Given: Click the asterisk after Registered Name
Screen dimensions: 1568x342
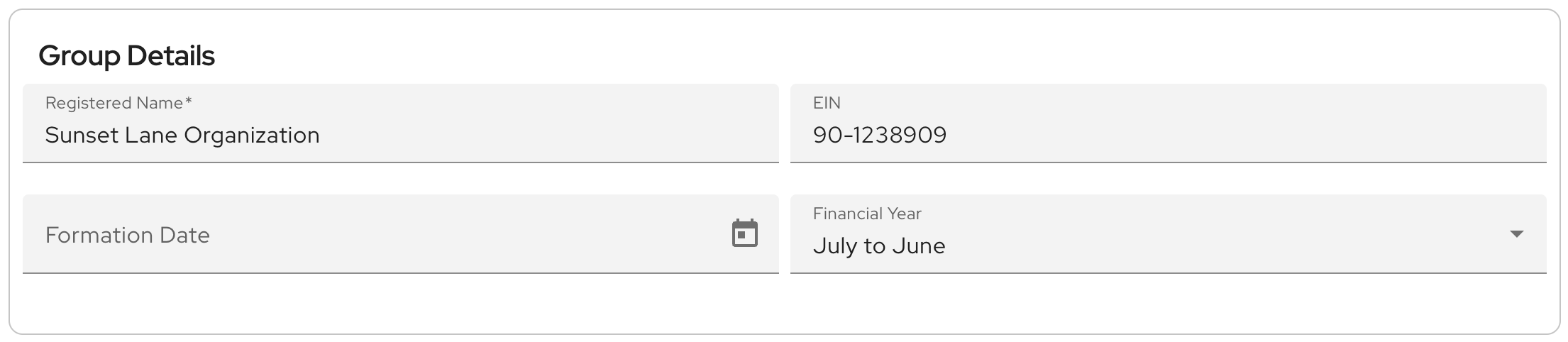Looking at the screenshot, I should pyautogui.click(x=189, y=101).
